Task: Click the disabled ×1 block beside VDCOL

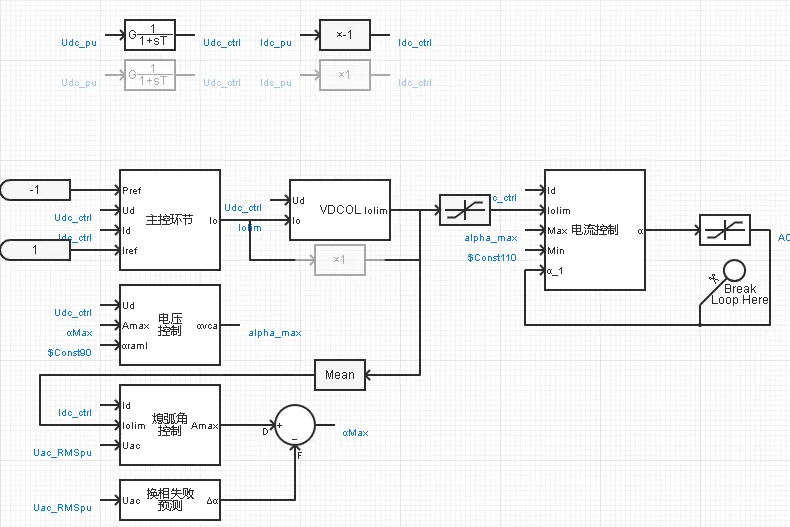Action: (x=339, y=260)
